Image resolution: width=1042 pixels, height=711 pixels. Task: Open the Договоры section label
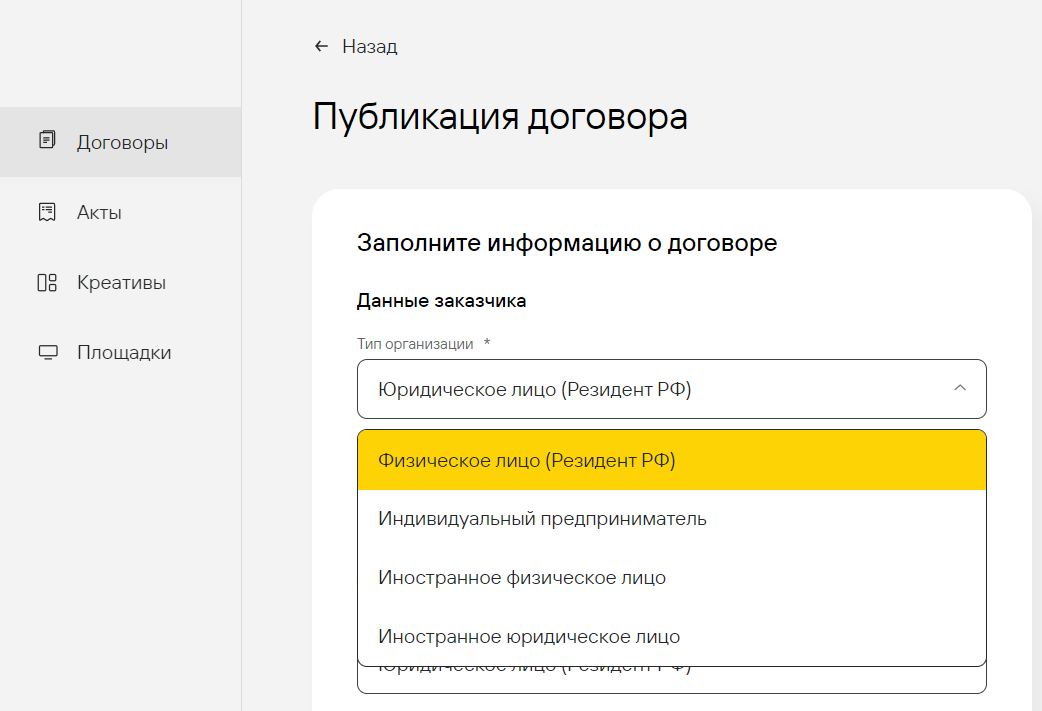coord(122,142)
